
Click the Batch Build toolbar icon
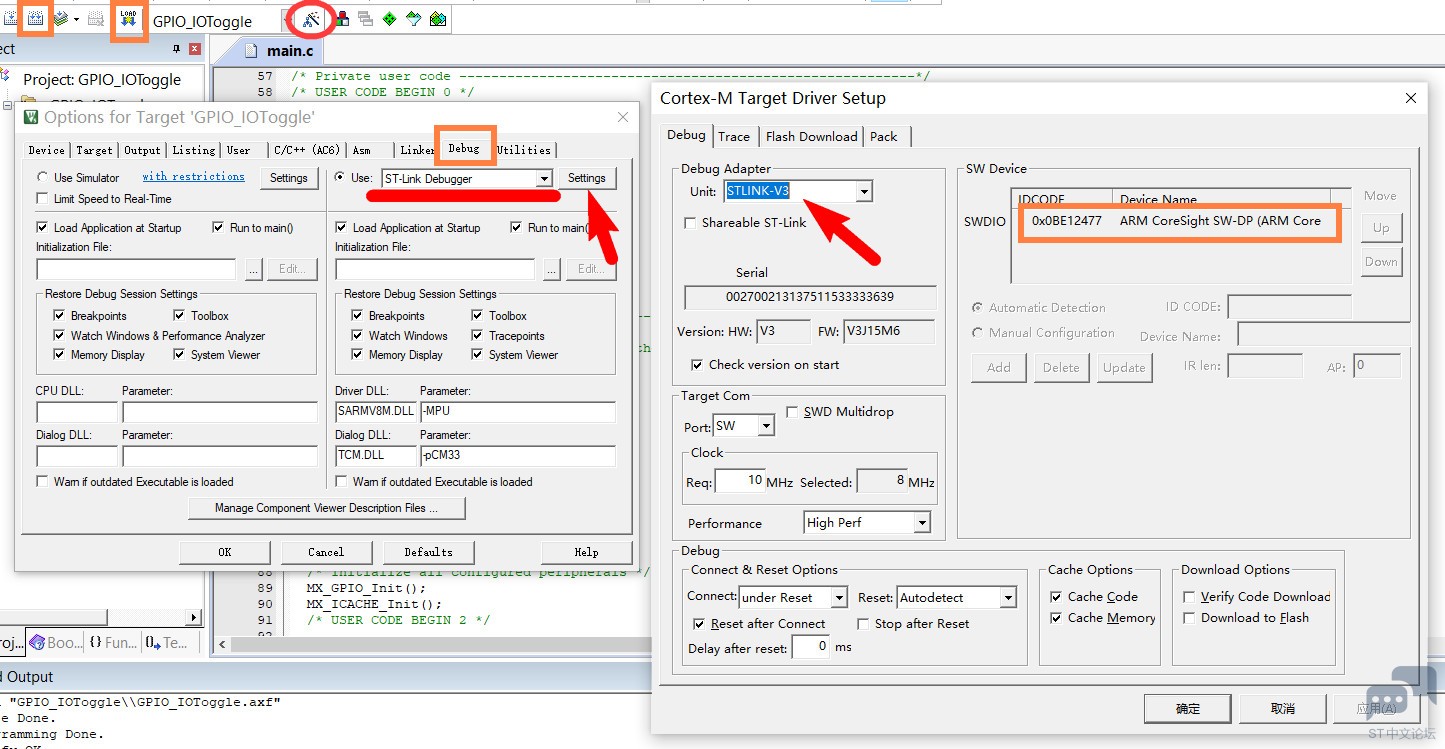coord(60,19)
